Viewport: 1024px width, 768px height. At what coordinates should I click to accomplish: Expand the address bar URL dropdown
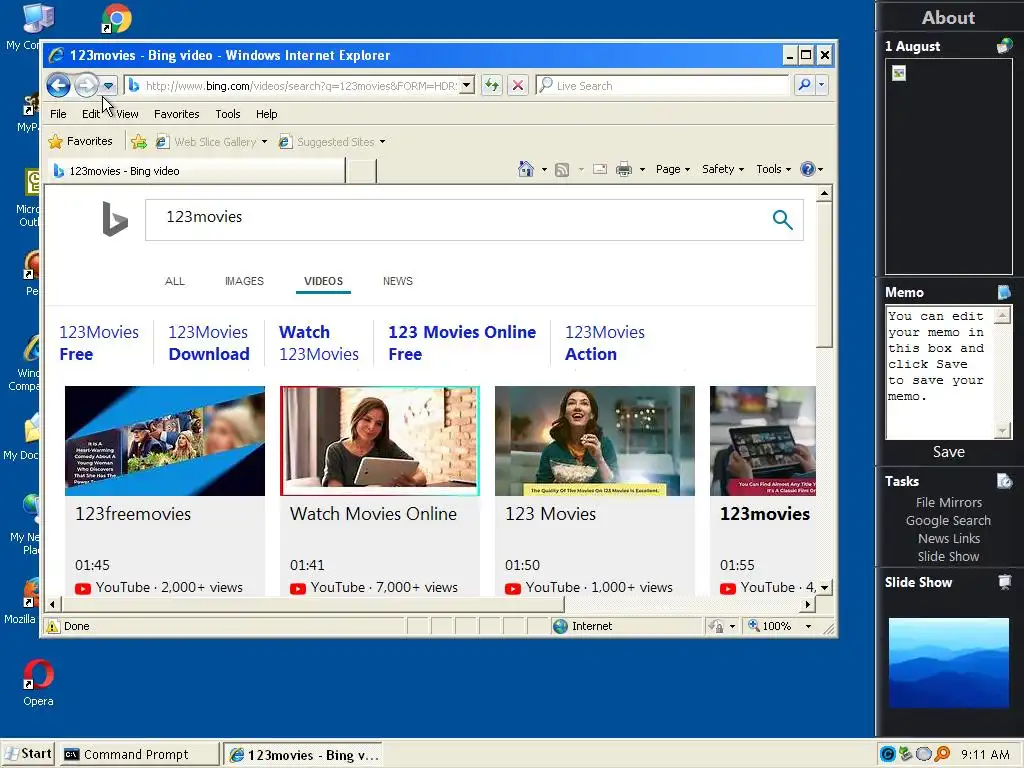click(x=466, y=86)
